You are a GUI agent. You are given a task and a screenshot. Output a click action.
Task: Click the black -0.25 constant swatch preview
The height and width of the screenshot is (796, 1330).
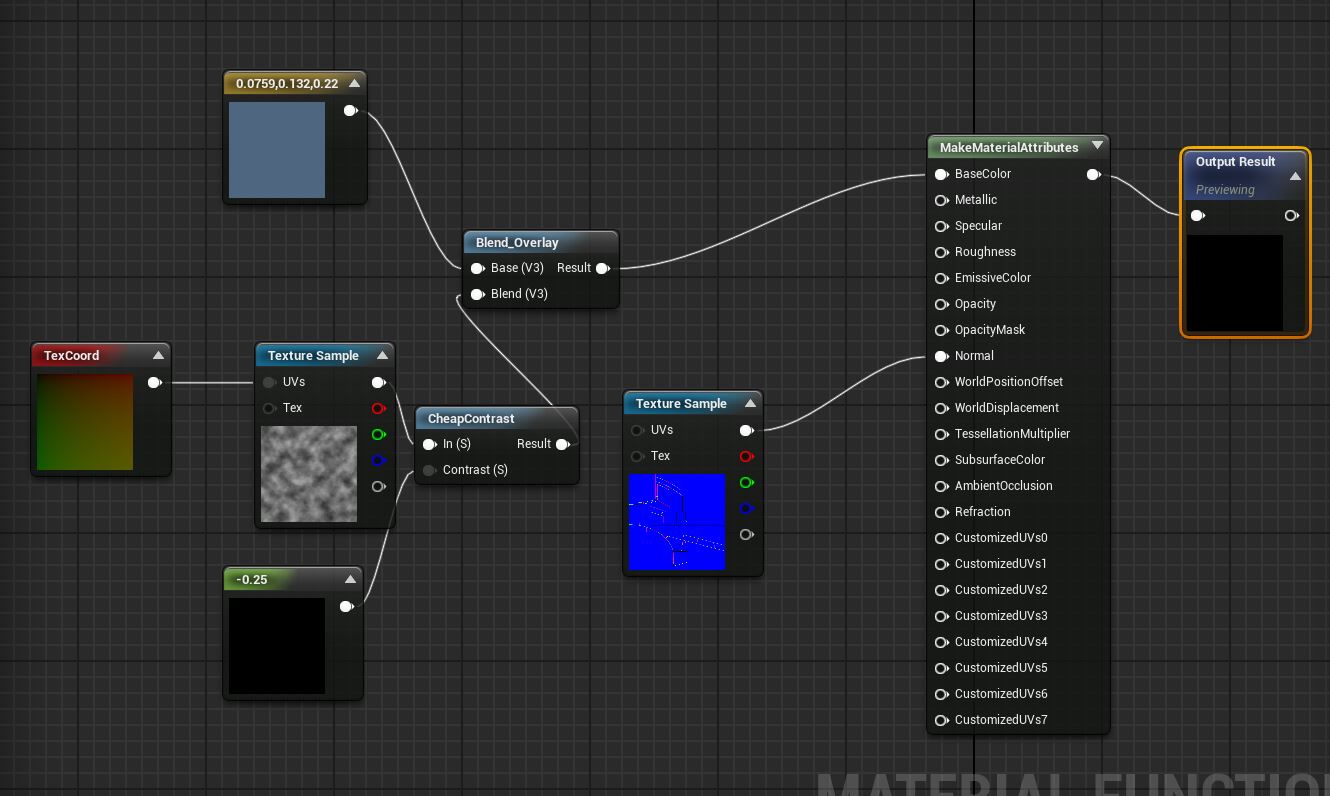click(277, 646)
